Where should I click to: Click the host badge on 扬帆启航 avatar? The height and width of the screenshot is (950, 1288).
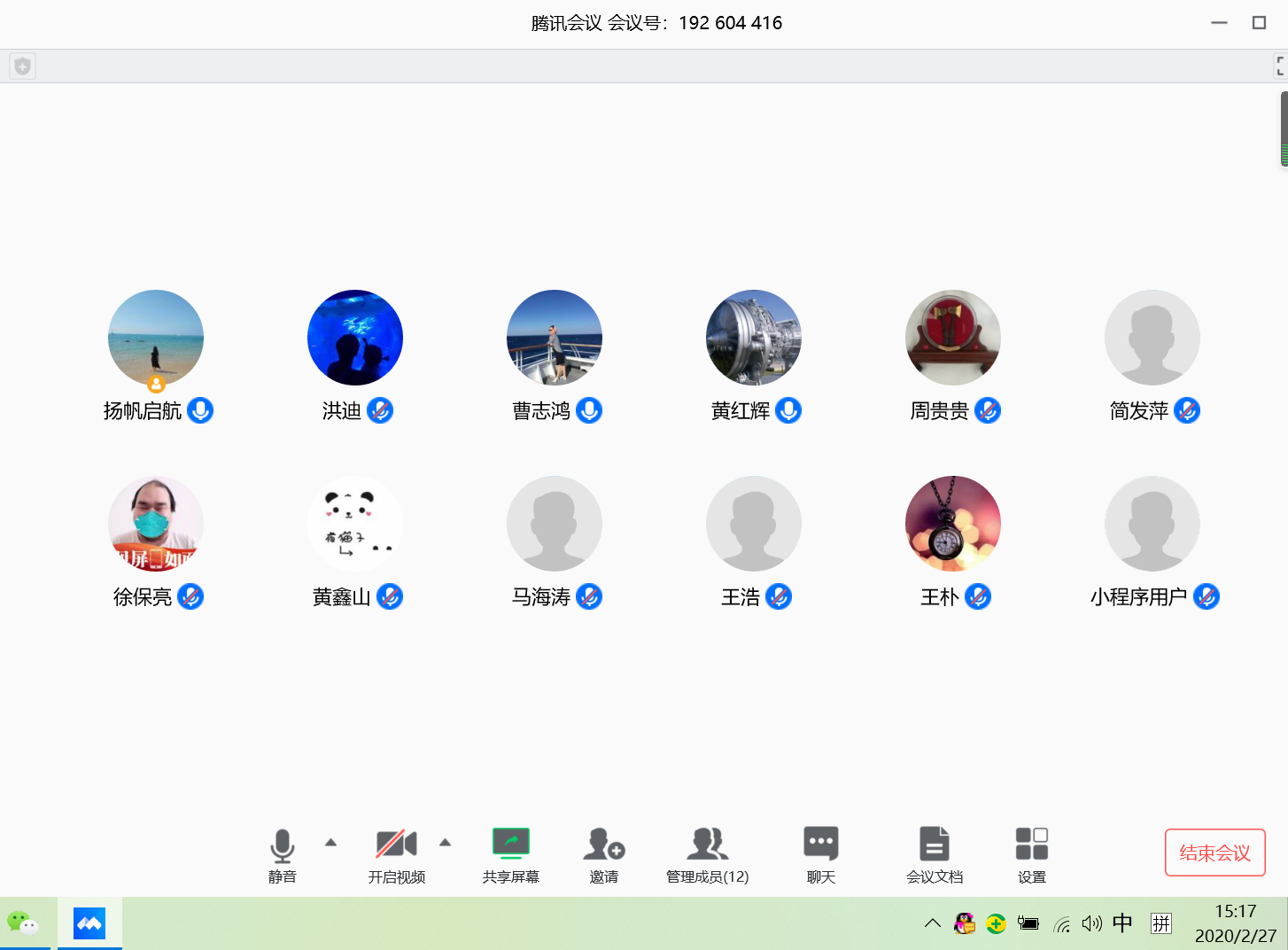(156, 384)
